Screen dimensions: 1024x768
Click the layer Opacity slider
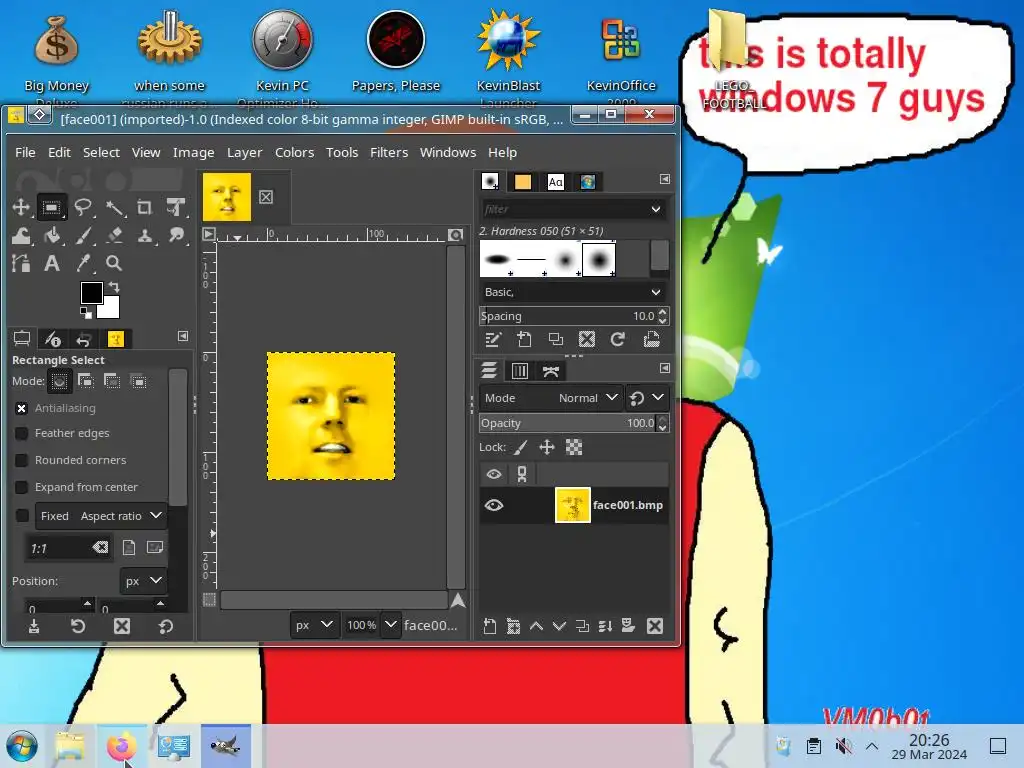568,423
